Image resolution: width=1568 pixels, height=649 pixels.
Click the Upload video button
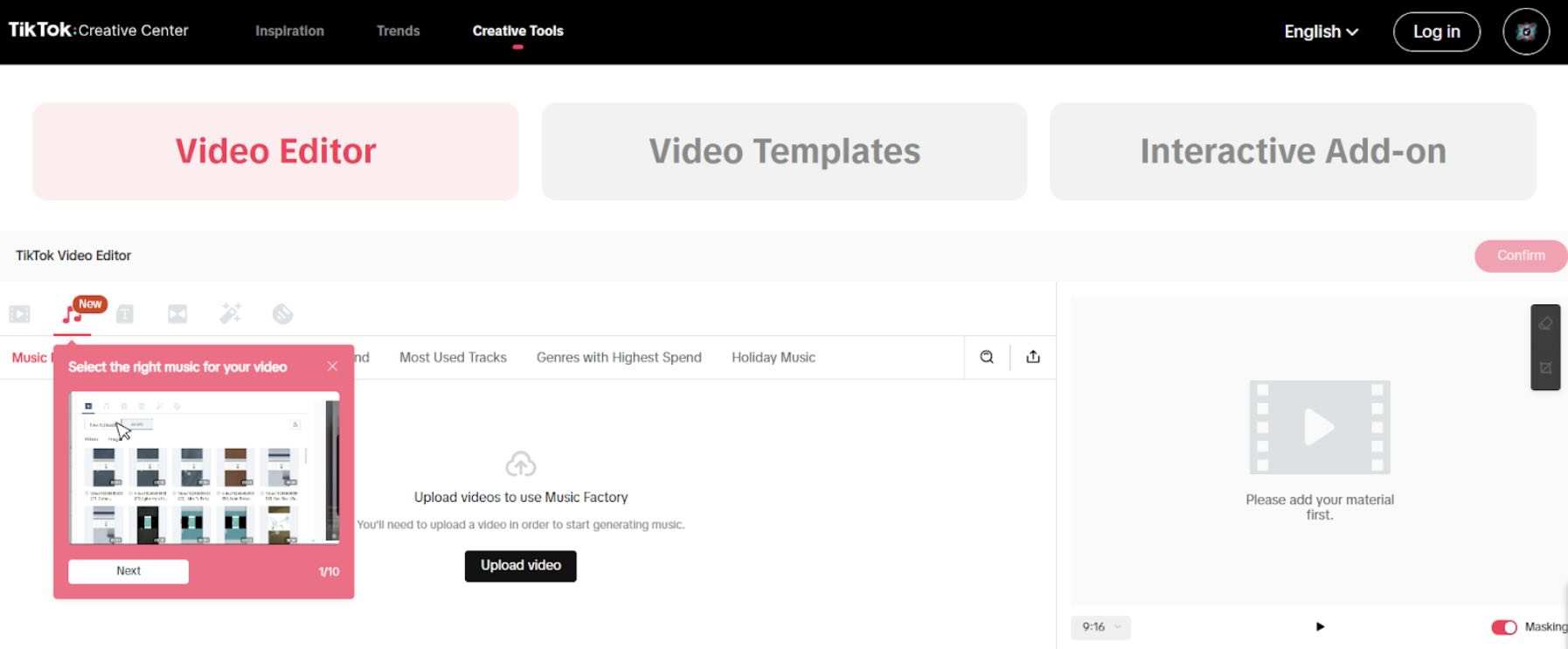[521, 566]
